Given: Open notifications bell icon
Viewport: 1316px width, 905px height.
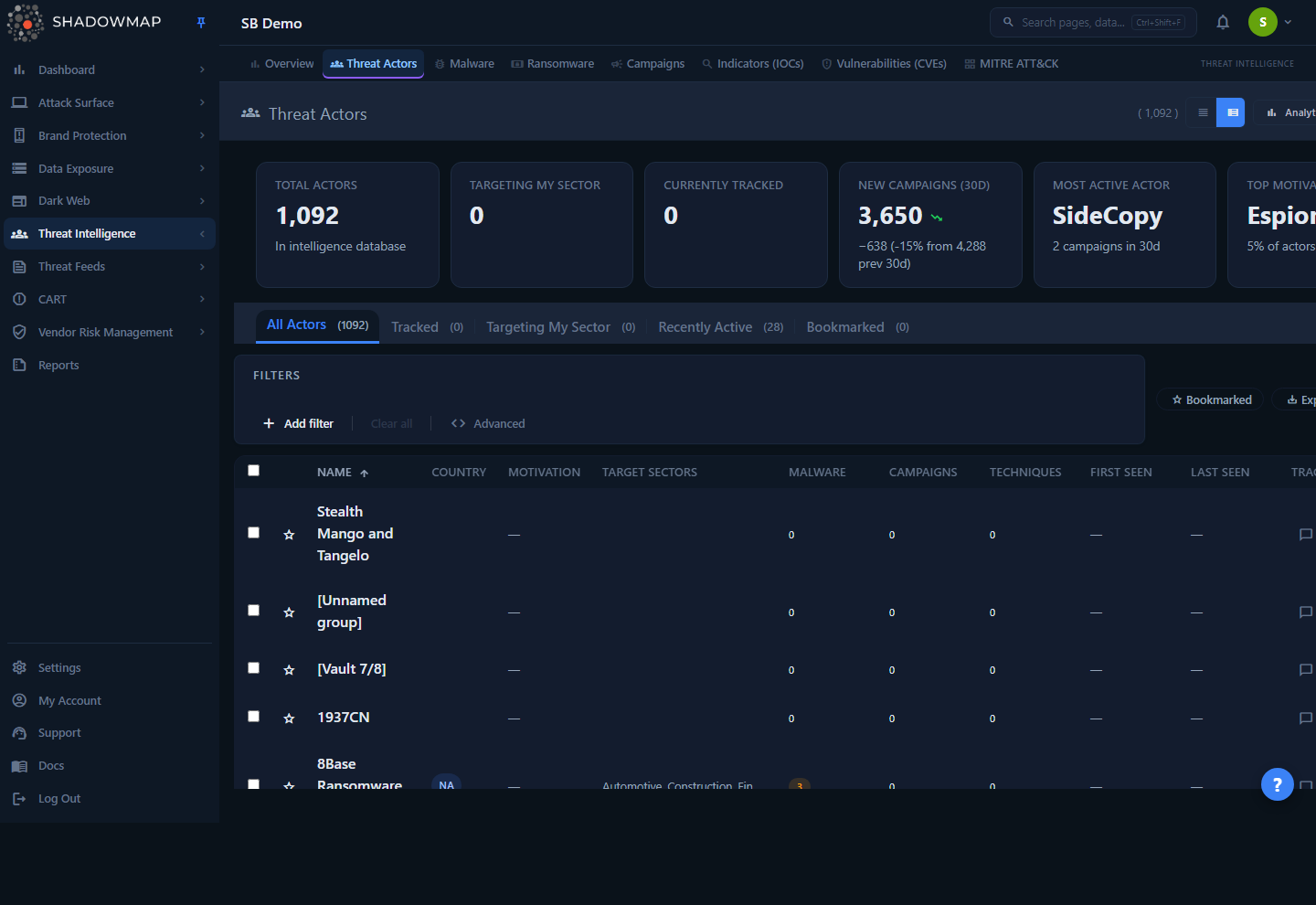Looking at the screenshot, I should click(1223, 22).
